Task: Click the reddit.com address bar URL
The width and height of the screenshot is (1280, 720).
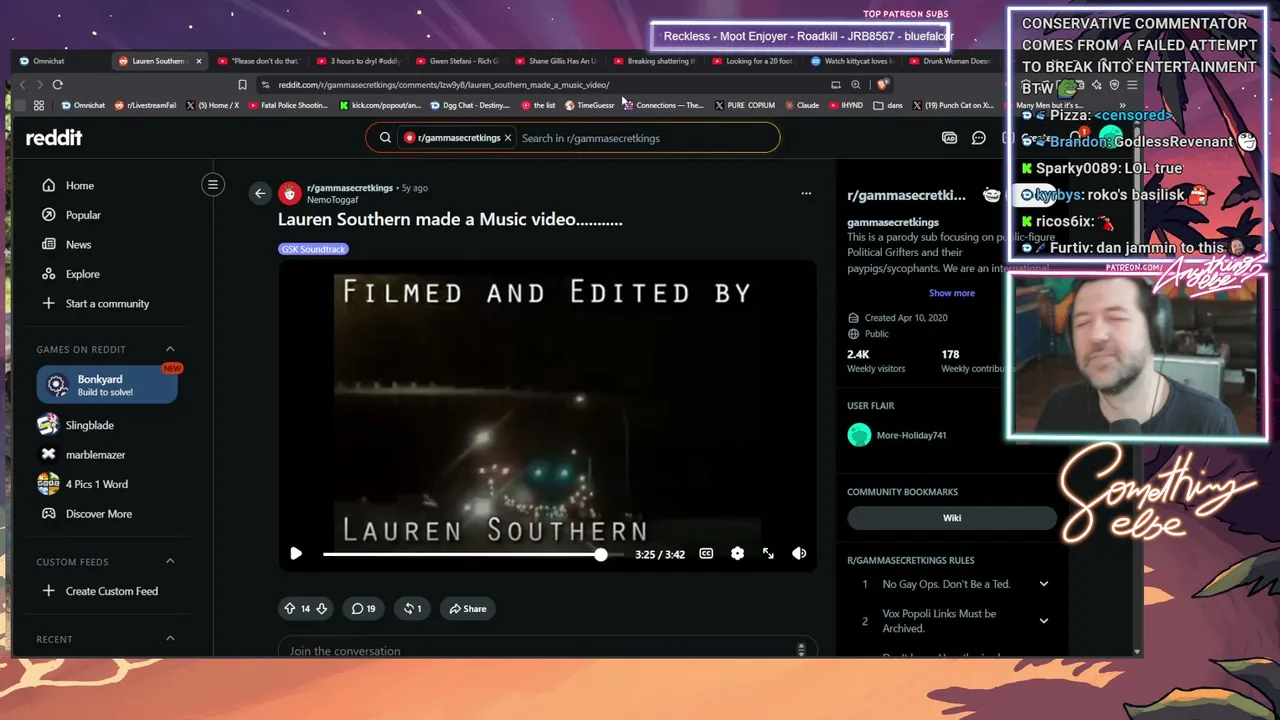Action: (443, 85)
